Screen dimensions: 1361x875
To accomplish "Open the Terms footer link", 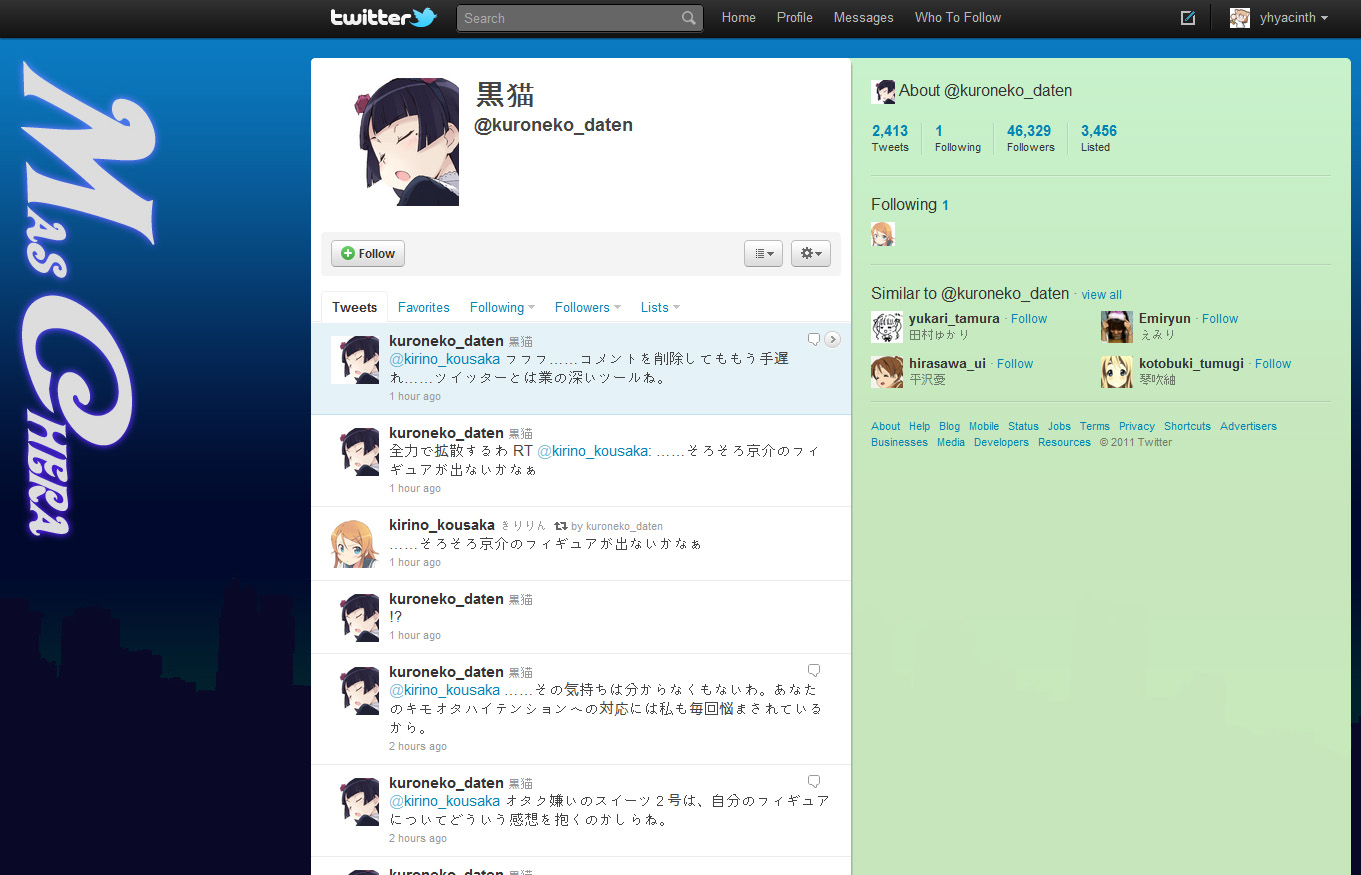I will pos(1095,426).
